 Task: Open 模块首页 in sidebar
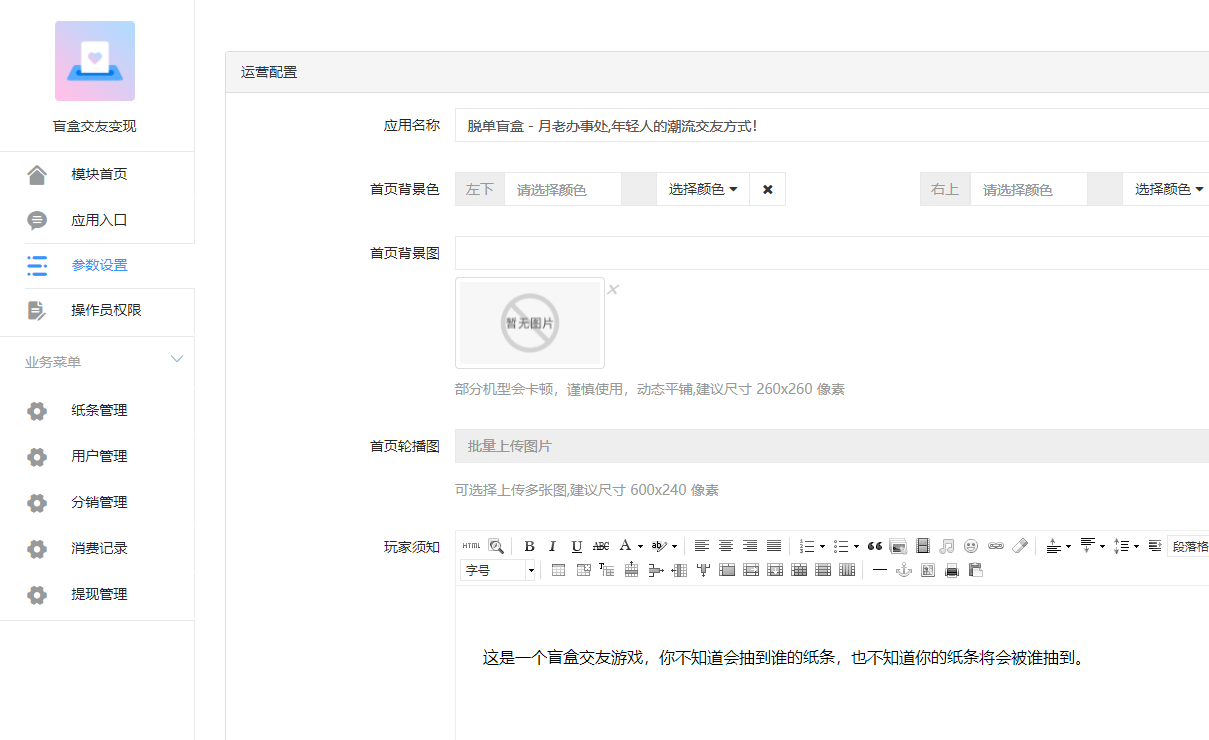[x=97, y=174]
